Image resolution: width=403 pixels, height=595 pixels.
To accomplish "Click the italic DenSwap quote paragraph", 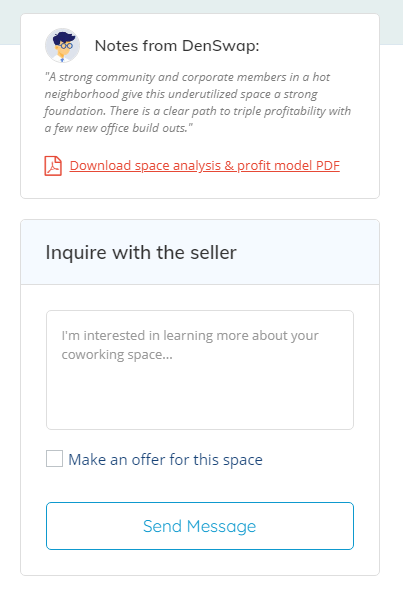I will click(197, 102).
